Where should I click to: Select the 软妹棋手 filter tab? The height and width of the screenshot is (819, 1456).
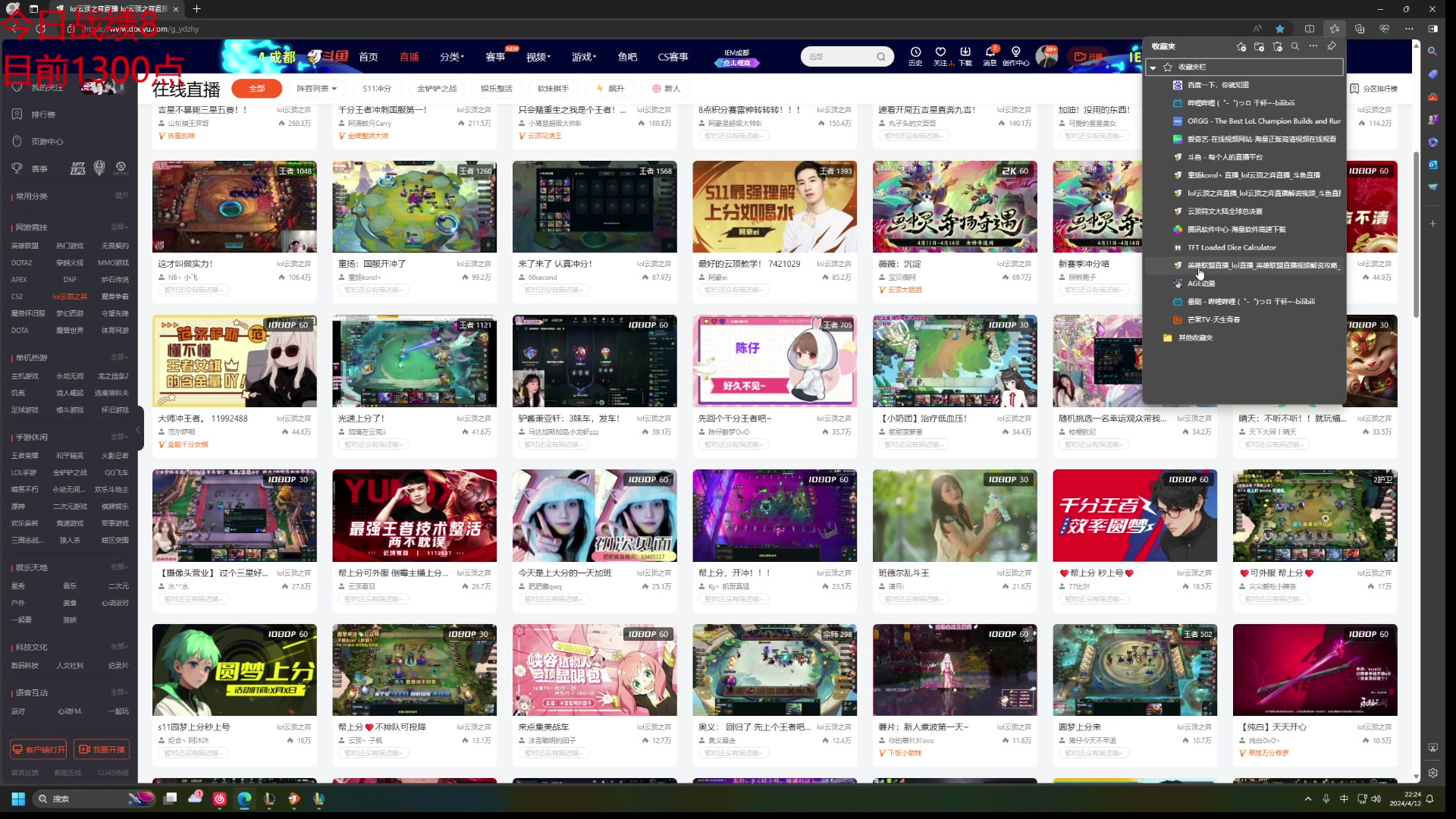[553, 89]
